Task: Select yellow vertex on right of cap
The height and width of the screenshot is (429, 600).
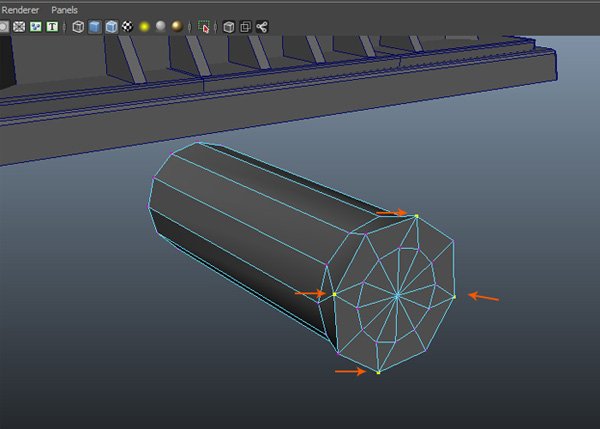Action: [x=454, y=297]
